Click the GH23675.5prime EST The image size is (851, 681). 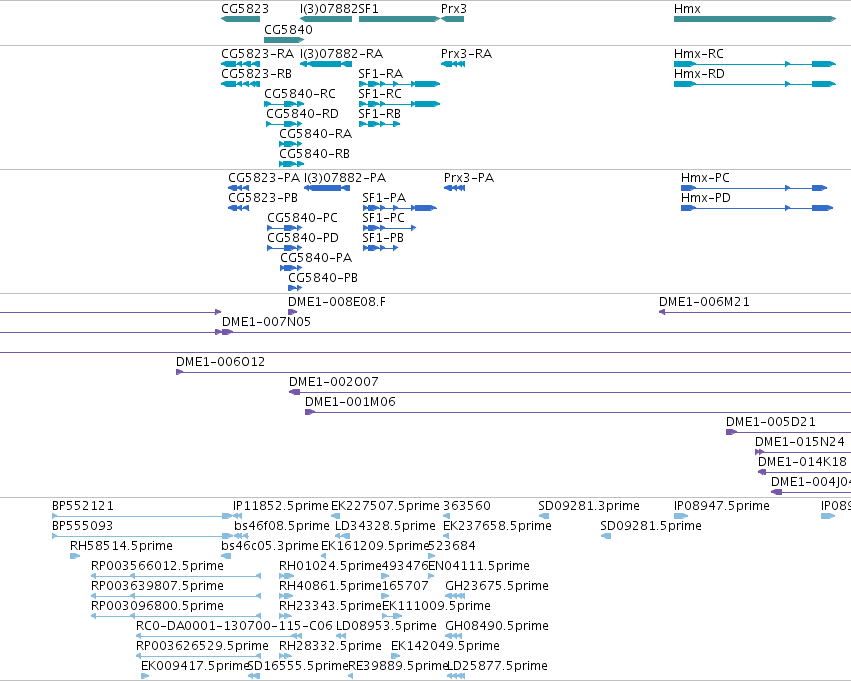[x=455, y=596]
